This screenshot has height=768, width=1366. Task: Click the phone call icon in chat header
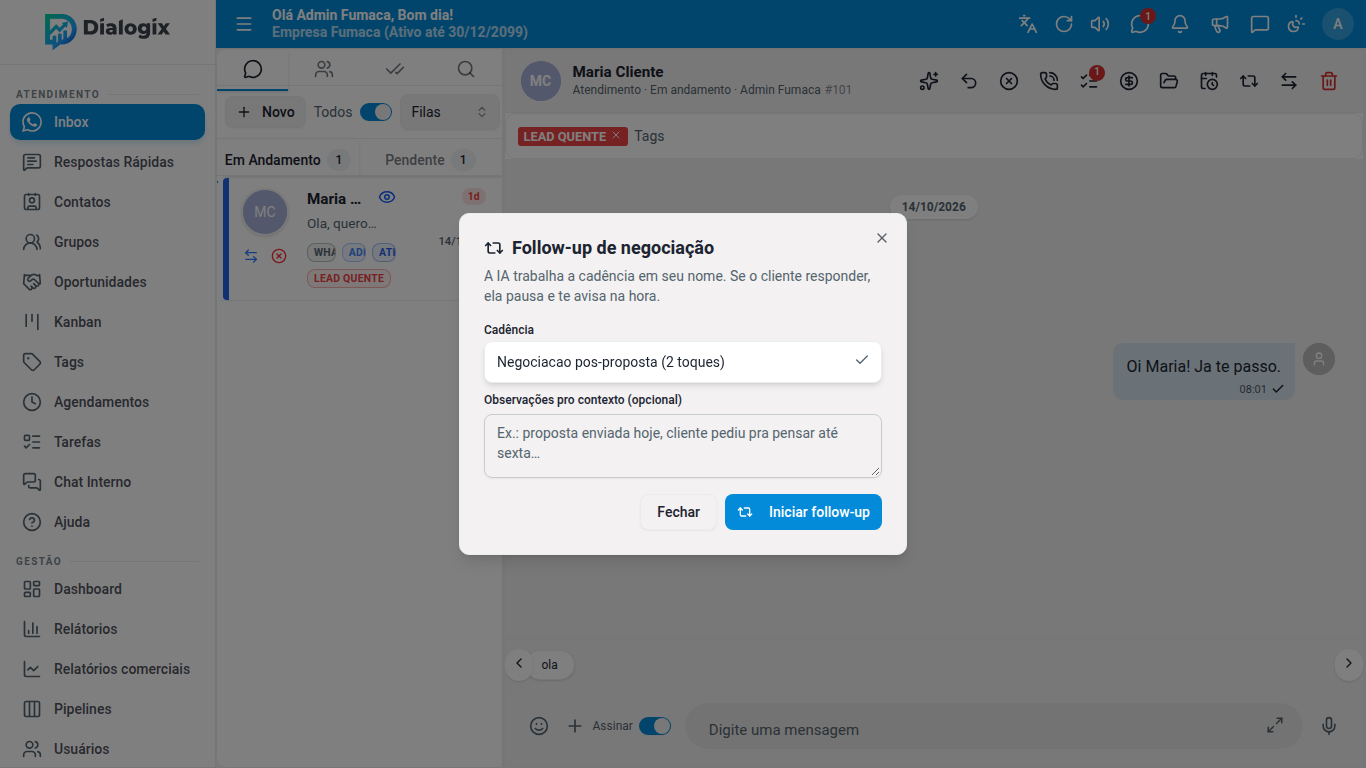(1049, 81)
